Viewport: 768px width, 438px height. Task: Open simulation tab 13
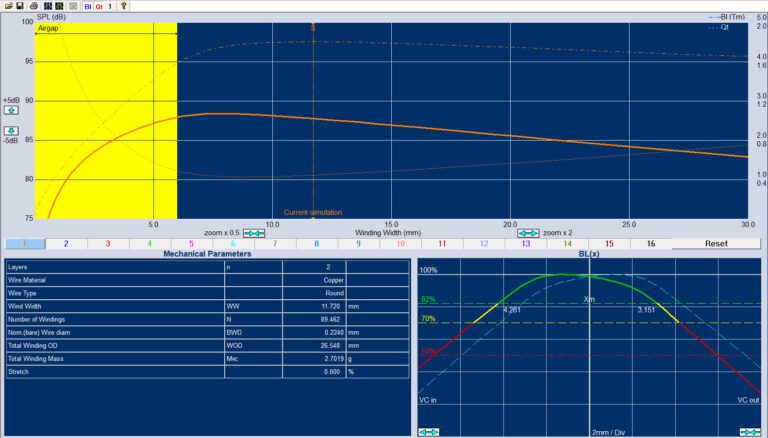(525, 243)
